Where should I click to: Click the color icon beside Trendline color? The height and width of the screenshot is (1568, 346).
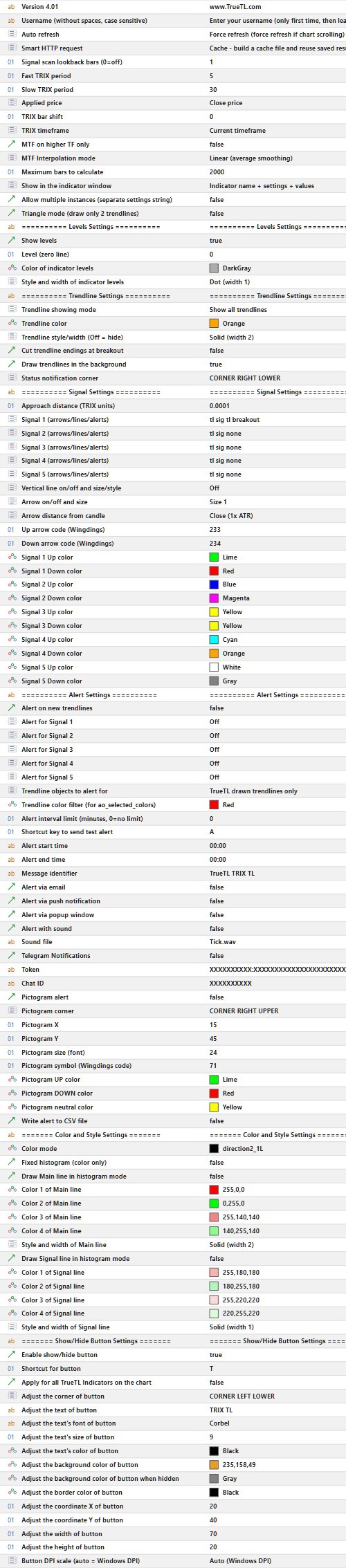(x=11, y=323)
